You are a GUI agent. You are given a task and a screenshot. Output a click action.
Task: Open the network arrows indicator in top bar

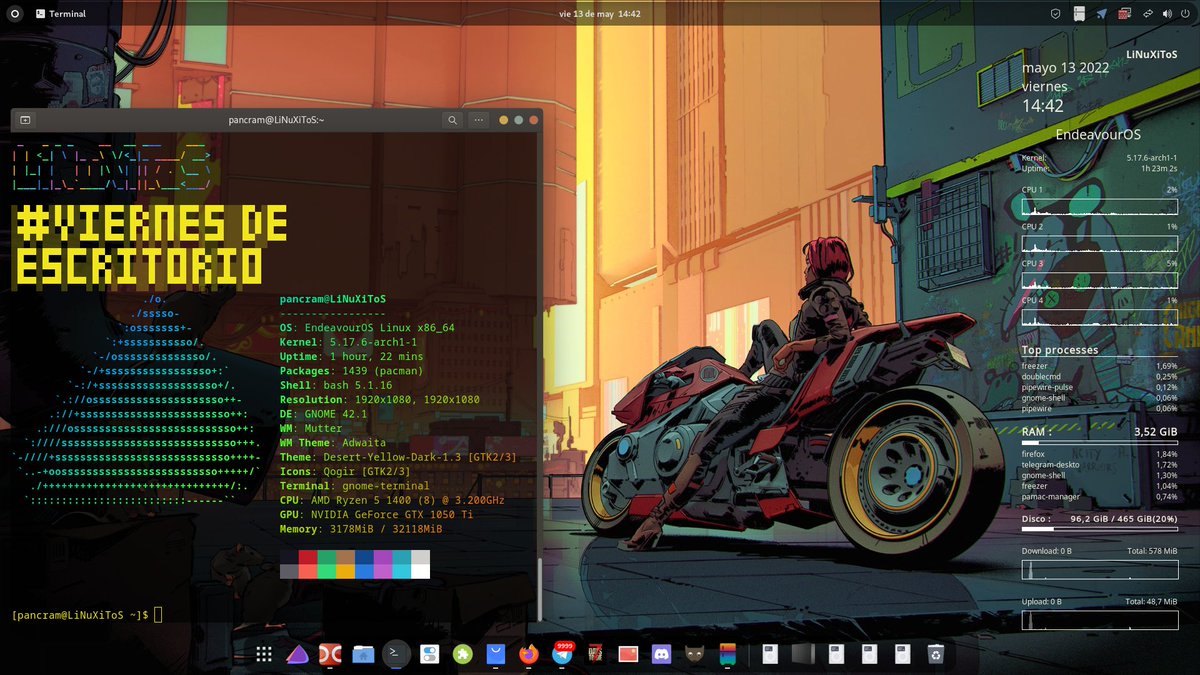(x=1148, y=14)
